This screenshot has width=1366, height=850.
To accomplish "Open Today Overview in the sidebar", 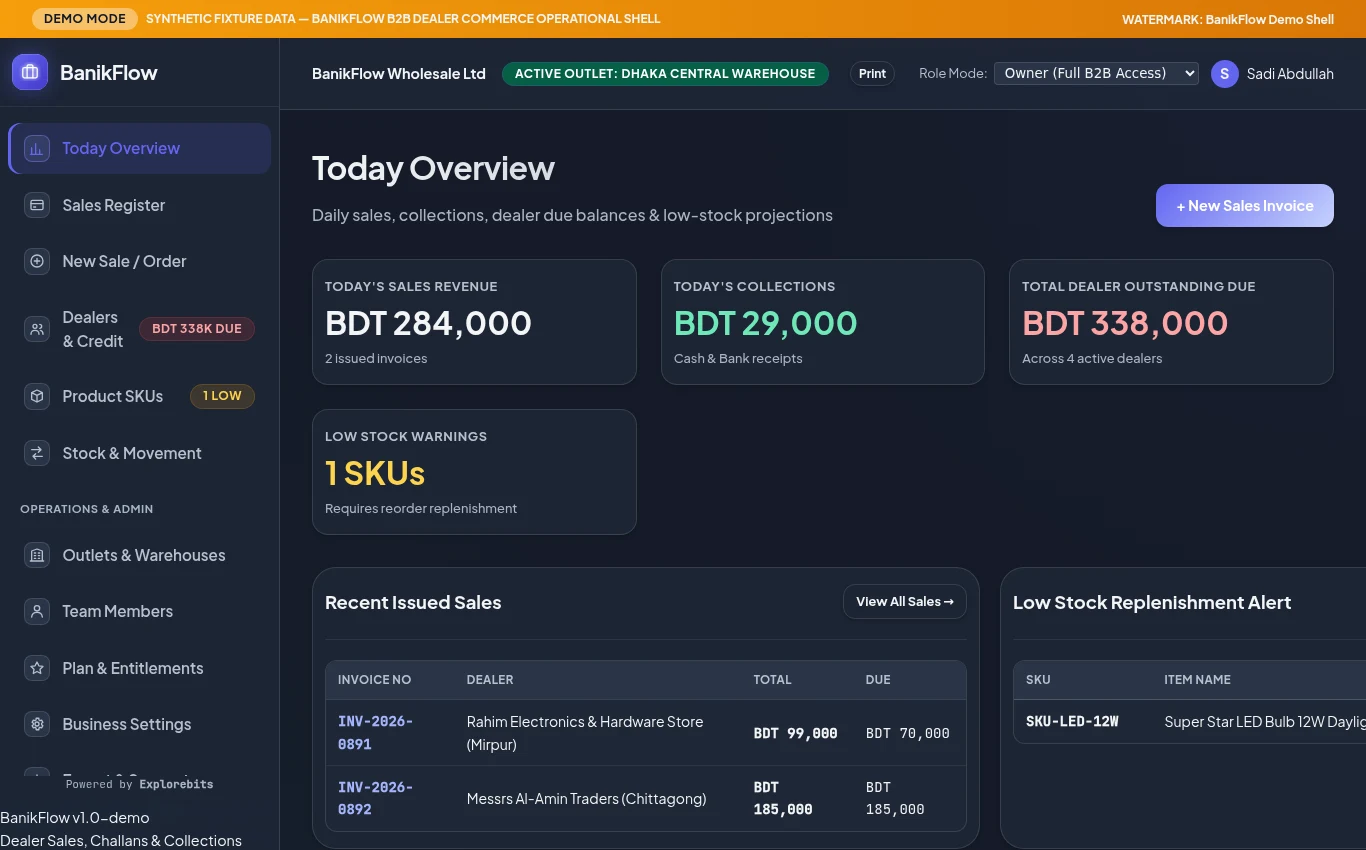I will (140, 148).
